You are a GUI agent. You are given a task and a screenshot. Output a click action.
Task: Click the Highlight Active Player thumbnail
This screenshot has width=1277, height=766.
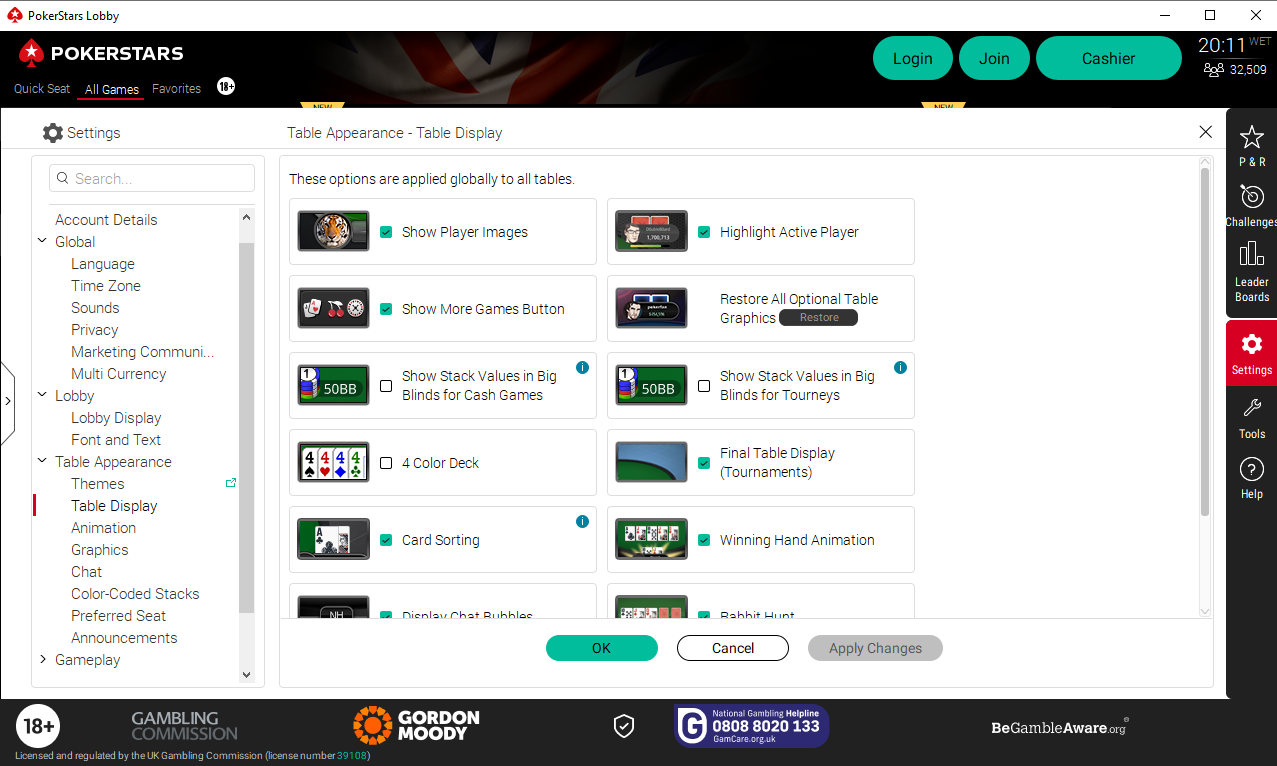[651, 231]
